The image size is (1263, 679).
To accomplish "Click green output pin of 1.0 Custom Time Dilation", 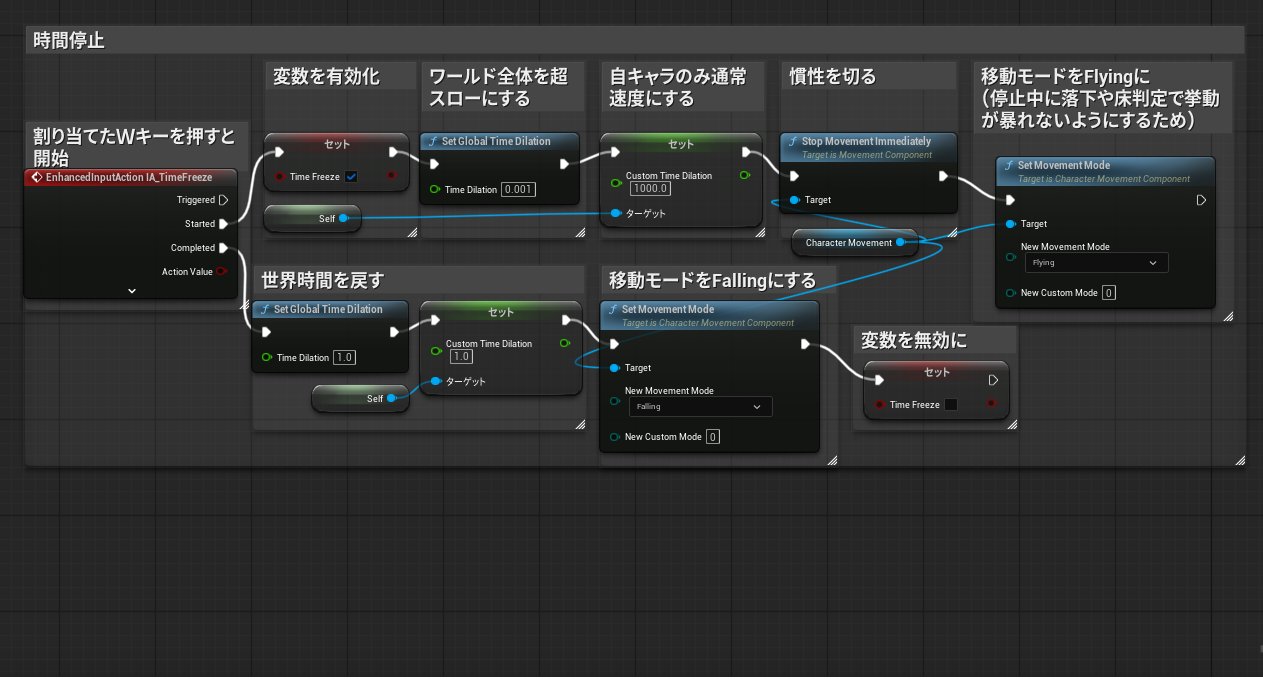I will coord(567,344).
